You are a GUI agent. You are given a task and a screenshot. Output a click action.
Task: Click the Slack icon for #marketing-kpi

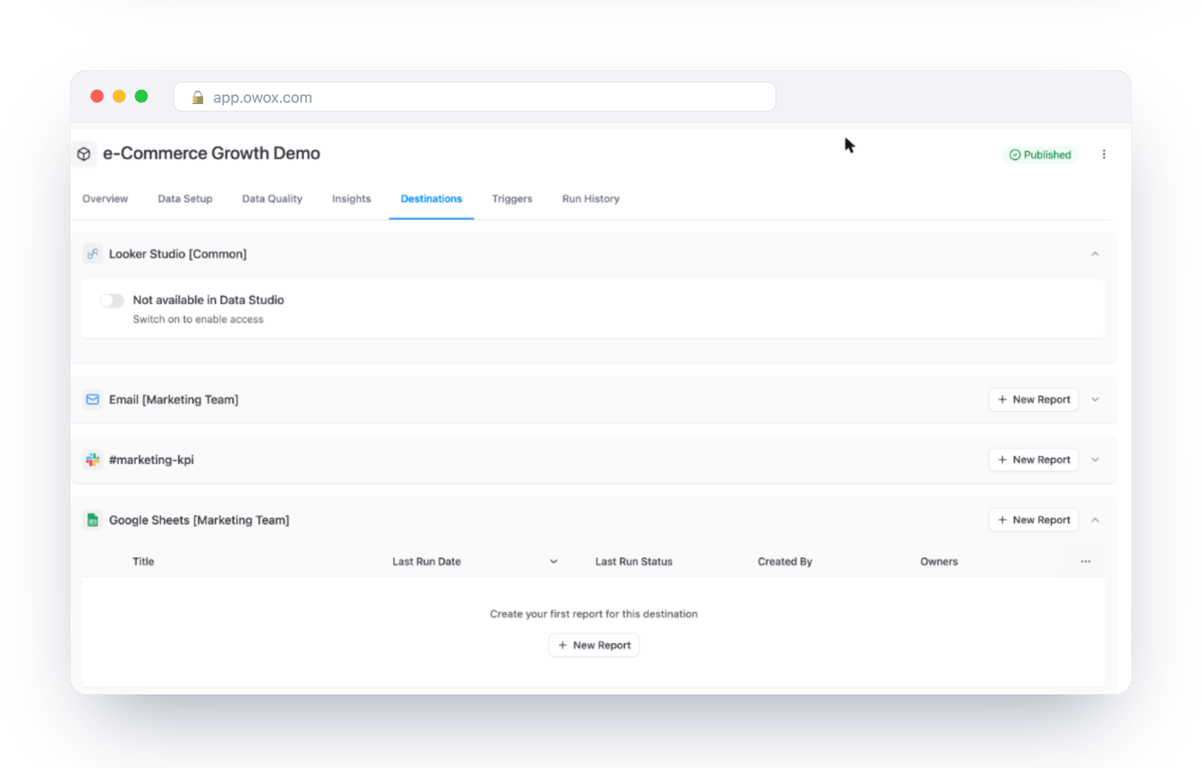pyautogui.click(x=92, y=460)
